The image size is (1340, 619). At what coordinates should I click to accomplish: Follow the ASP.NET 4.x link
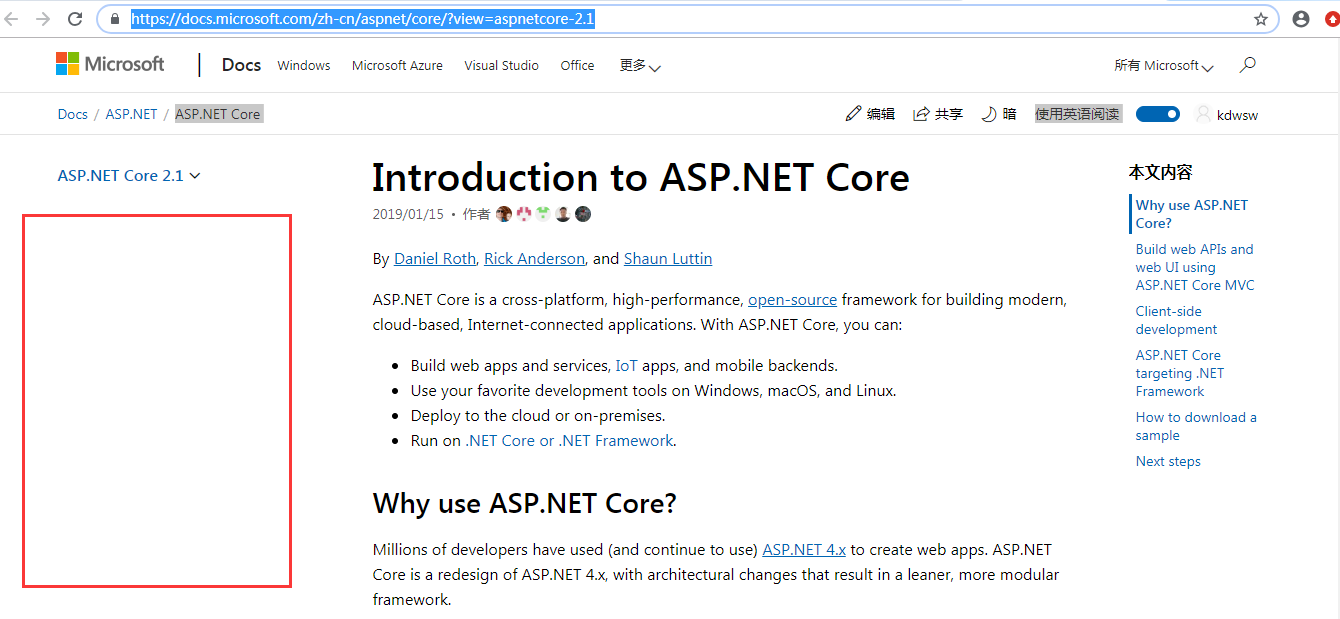pos(804,549)
